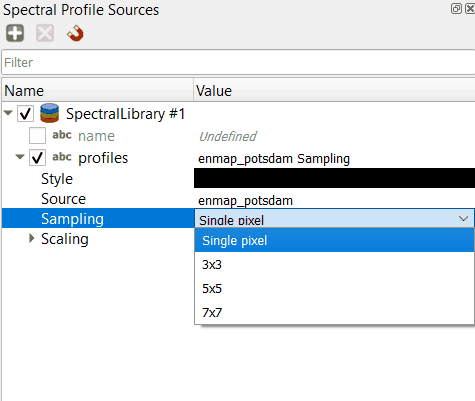Click inside the Filter input field
Image resolution: width=475 pixels, height=401 pixels.
coord(238,62)
